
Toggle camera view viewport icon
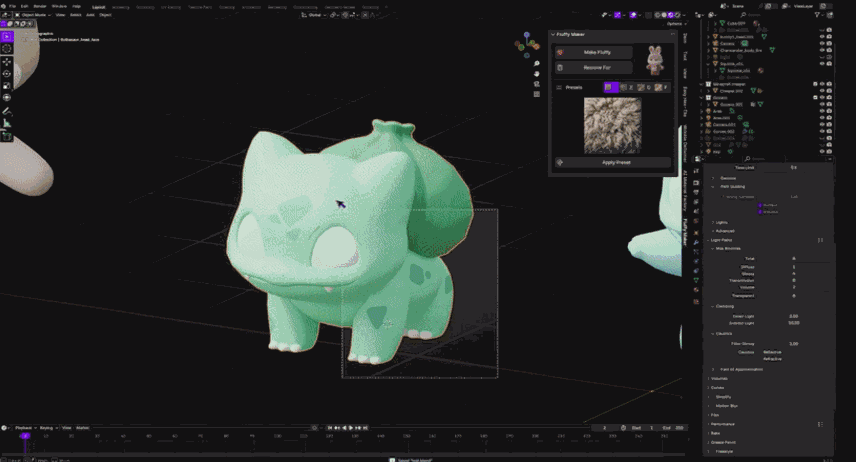536,84
